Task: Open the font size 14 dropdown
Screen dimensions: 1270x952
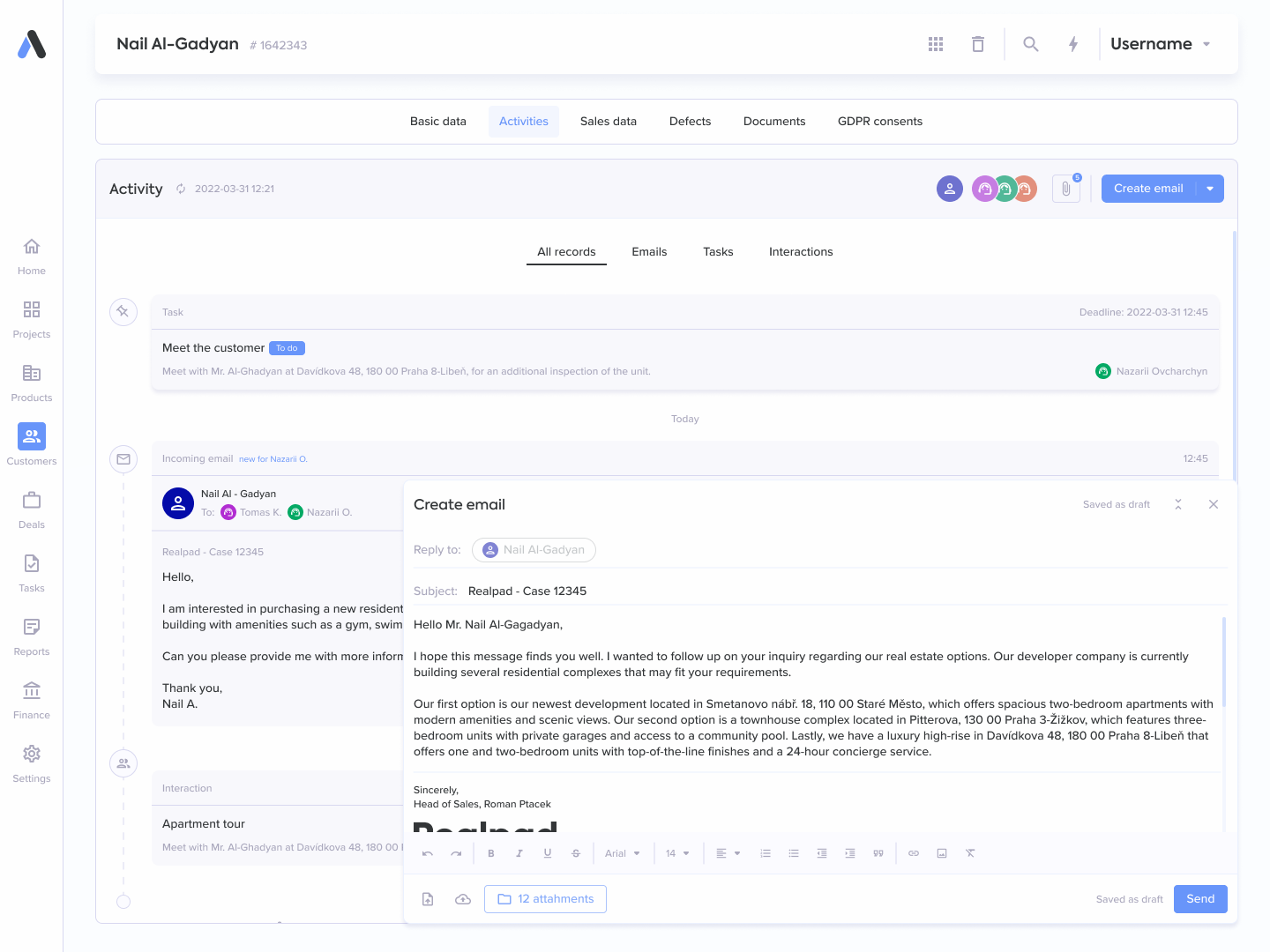Action: click(677, 853)
